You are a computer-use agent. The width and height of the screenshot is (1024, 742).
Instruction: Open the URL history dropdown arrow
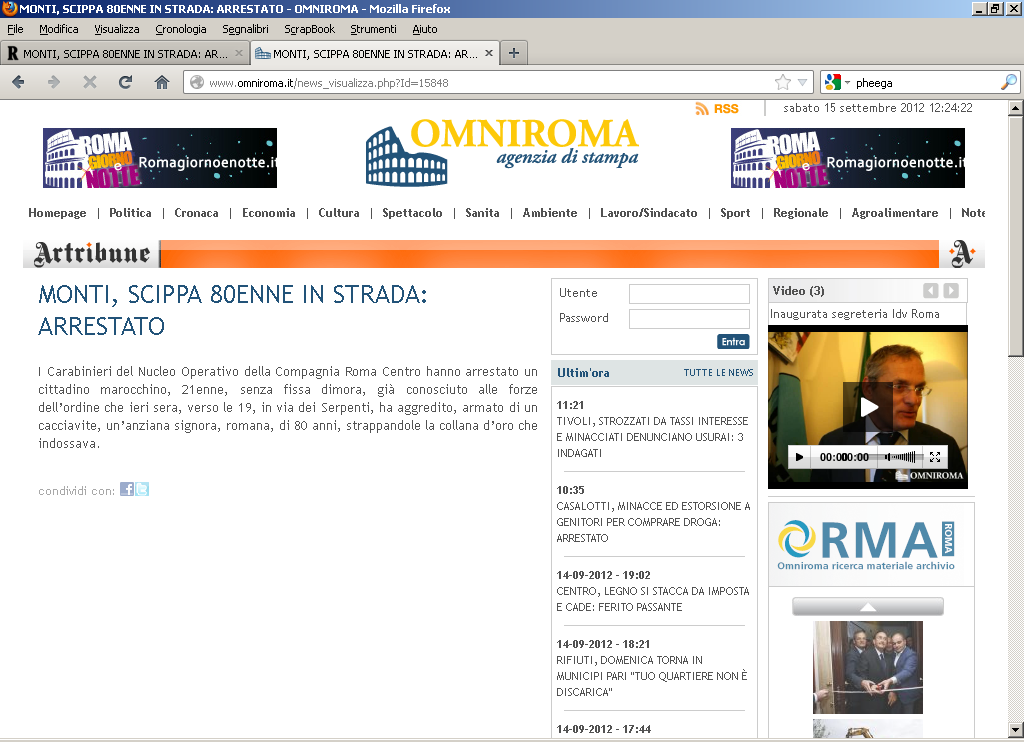point(803,82)
